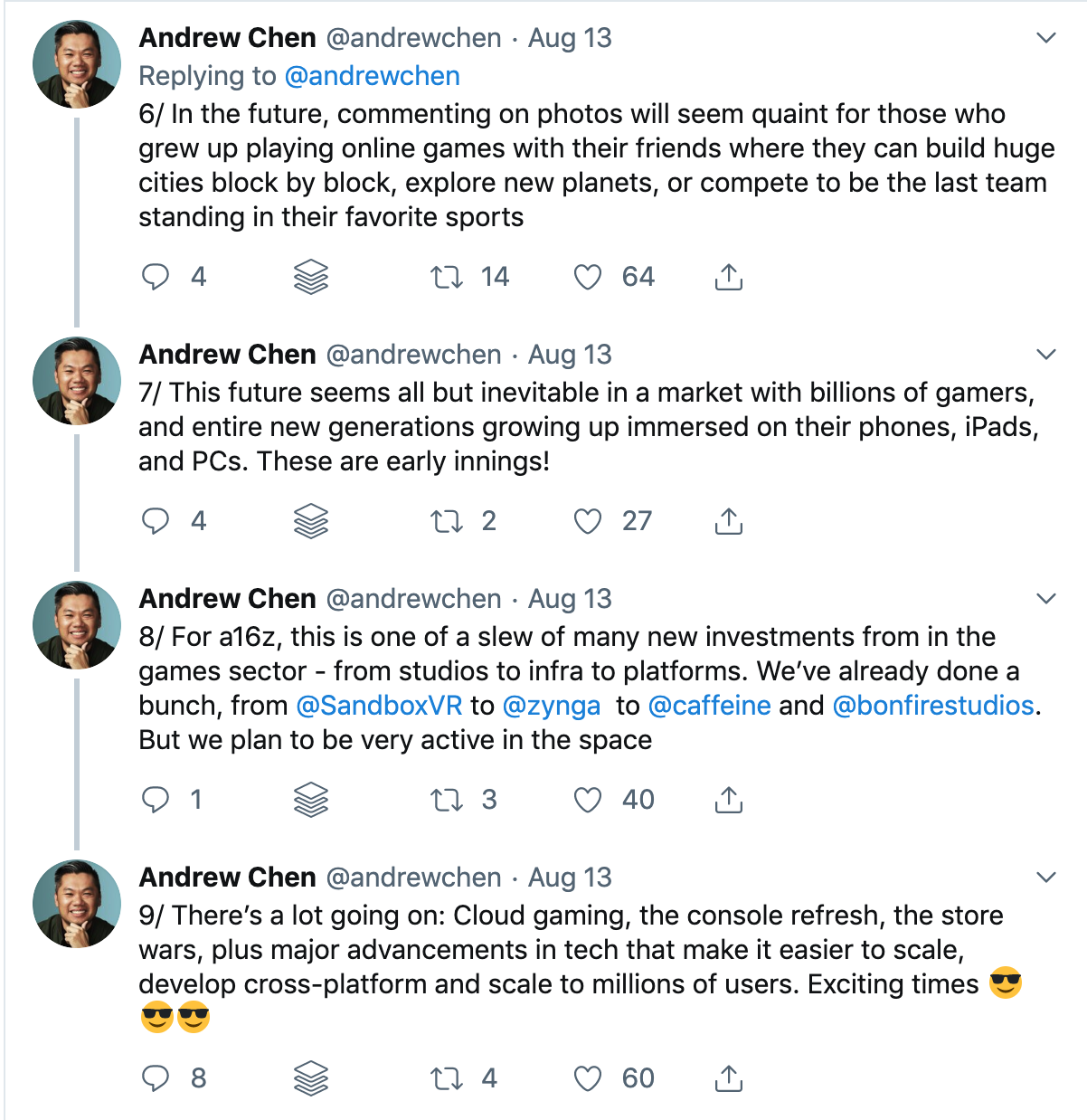Select the Aug 13 timestamp on tweet 9
The width and height of the screenshot is (1087, 1120).
pyautogui.click(x=569, y=877)
